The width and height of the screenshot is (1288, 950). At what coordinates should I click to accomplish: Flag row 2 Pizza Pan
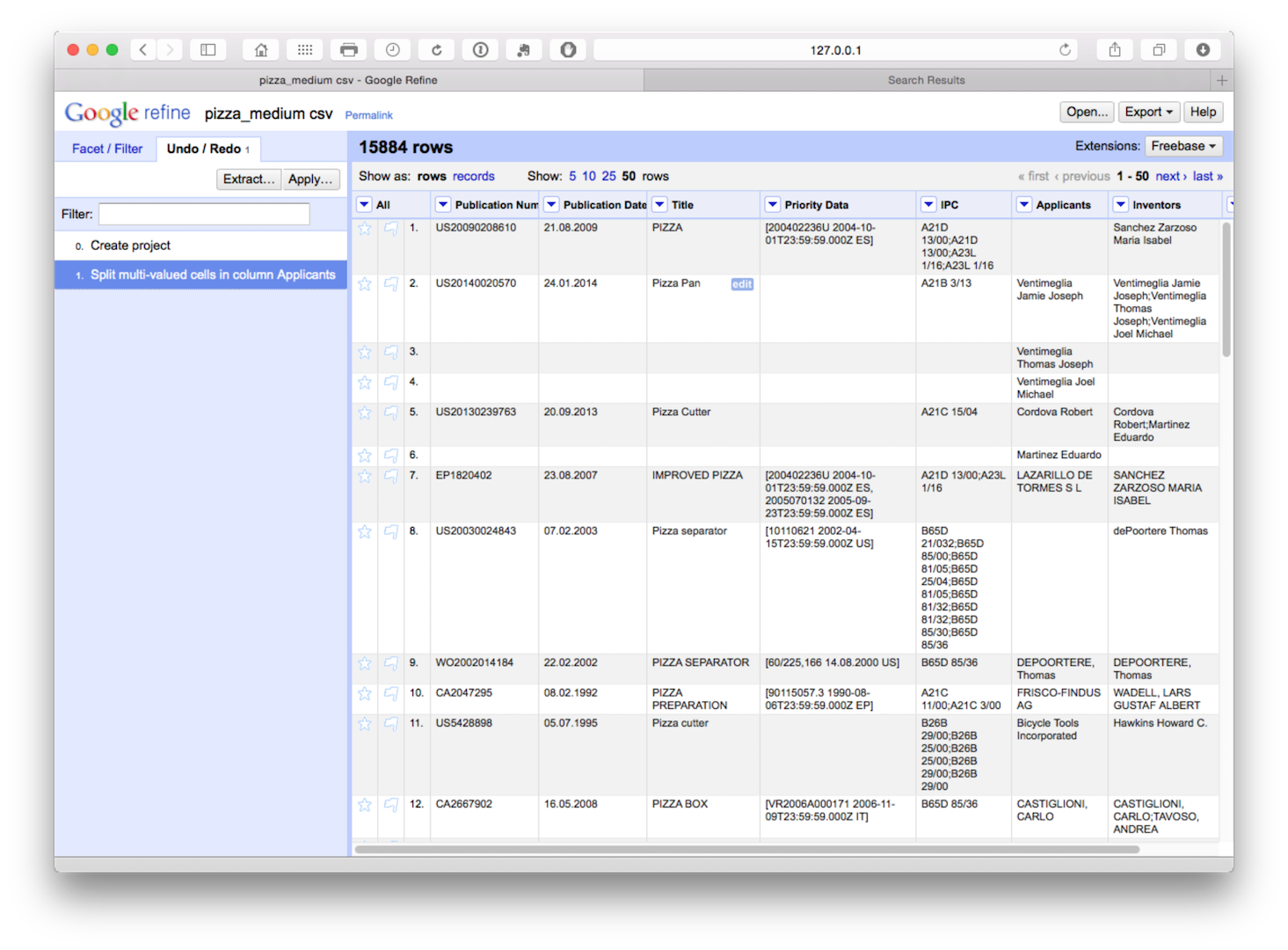[390, 284]
